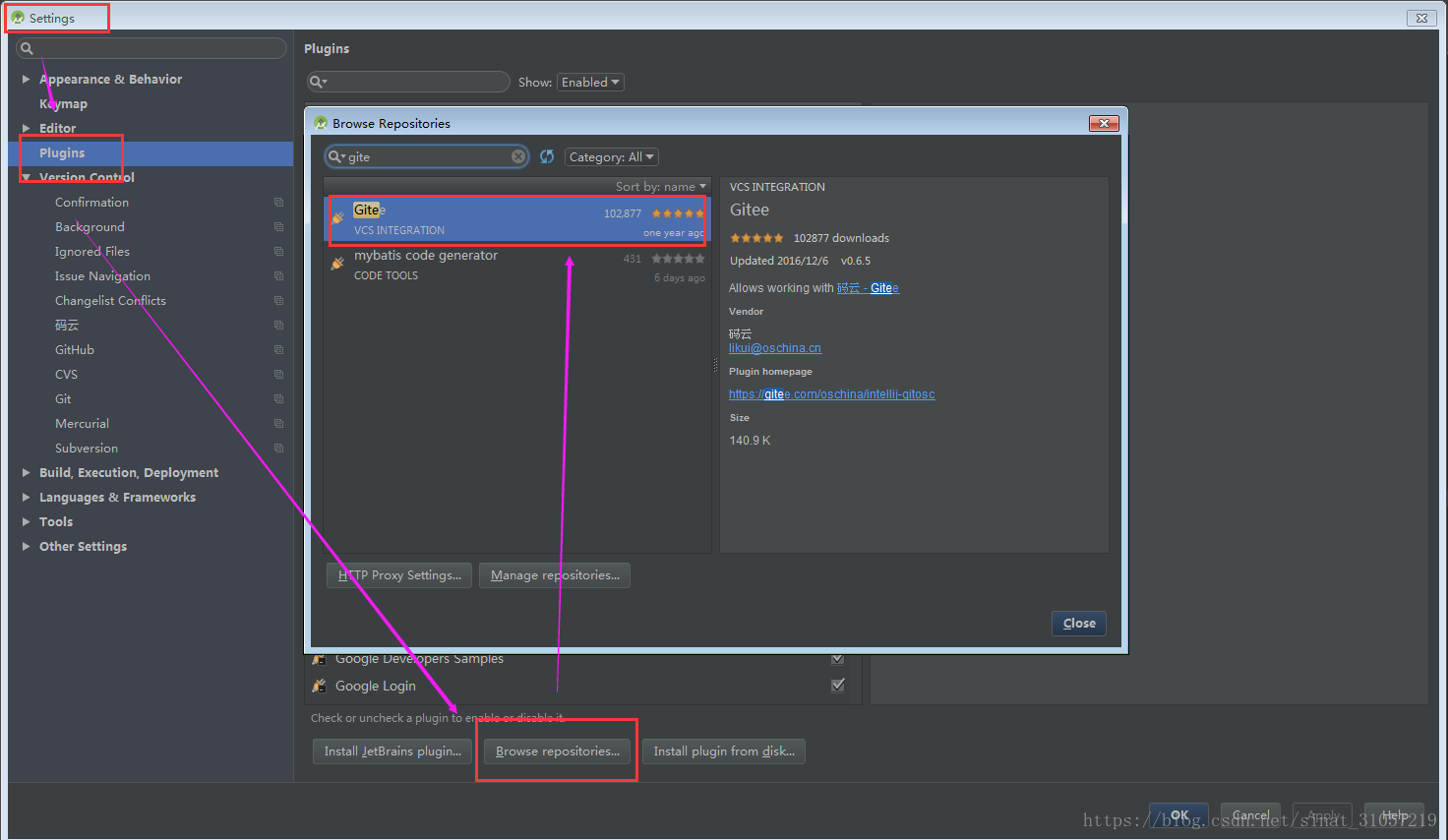Click the Settings sidebar search field
This screenshot has width=1448, height=840.
pos(151,48)
